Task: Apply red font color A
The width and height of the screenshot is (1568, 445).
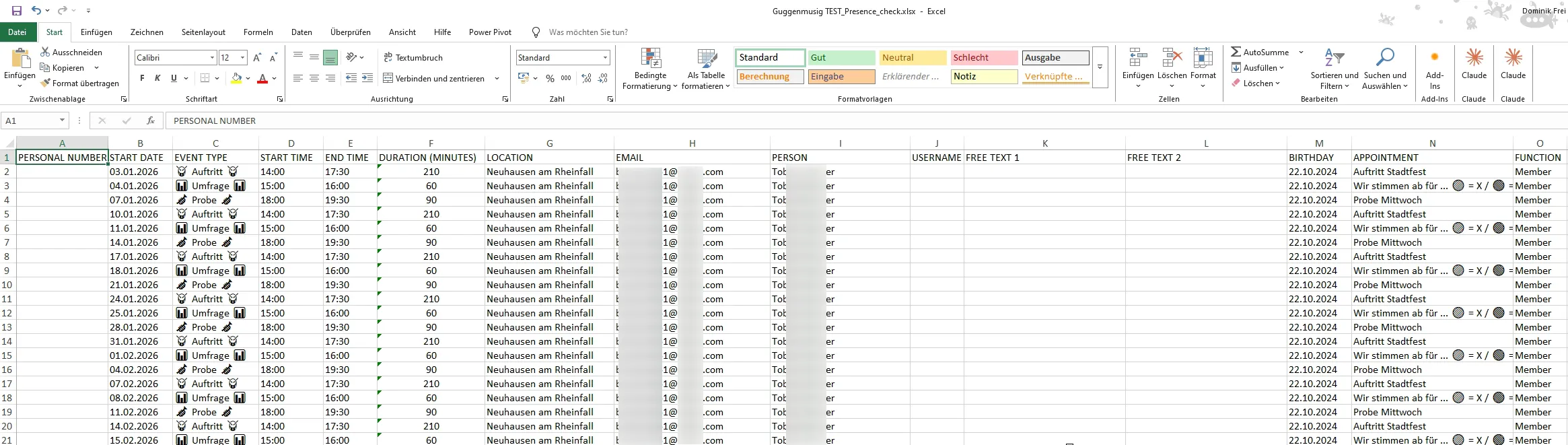Action: [x=262, y=78]
